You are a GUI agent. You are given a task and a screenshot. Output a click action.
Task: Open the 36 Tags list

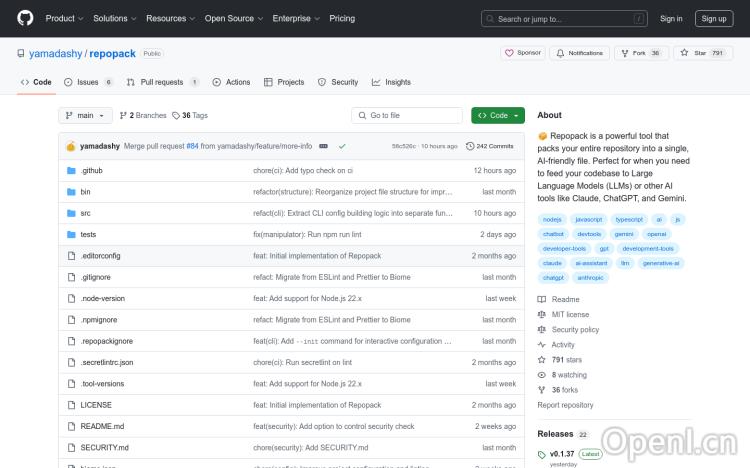190,116
